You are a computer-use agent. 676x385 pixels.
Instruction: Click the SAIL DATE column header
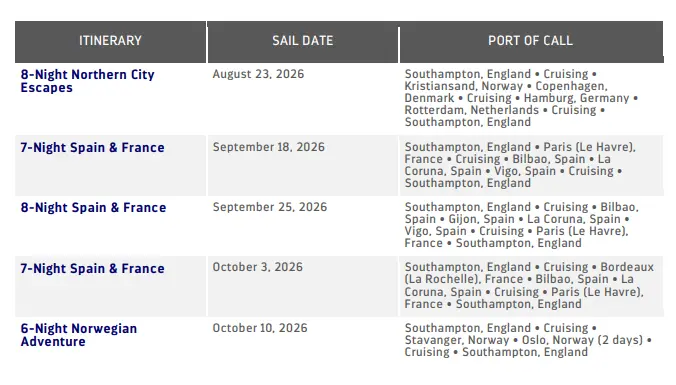(303, 41)
